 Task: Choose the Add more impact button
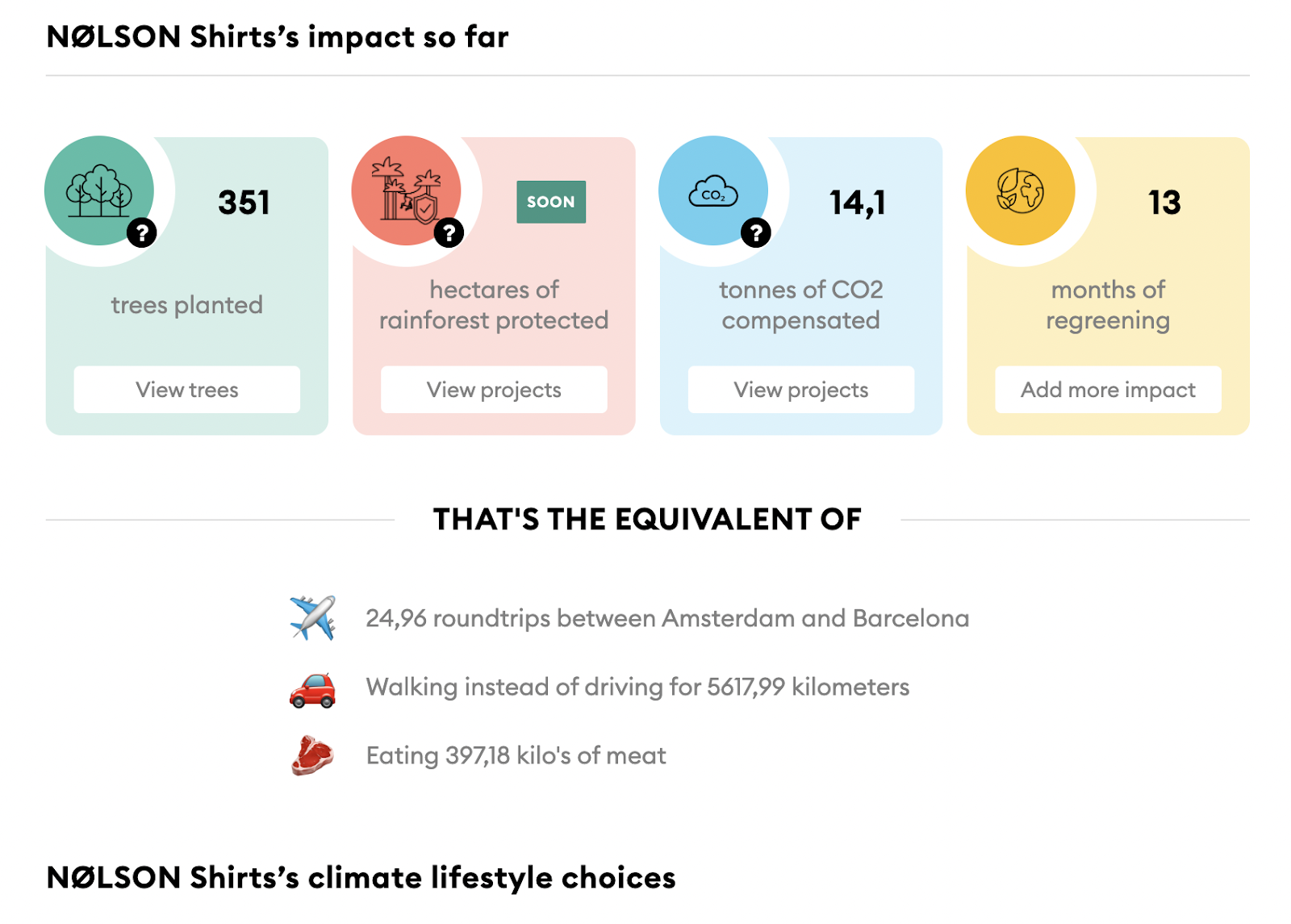coord(1108,390)
